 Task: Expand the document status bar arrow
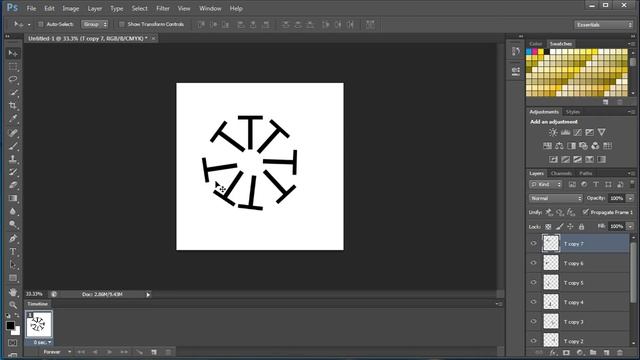(148, 295)
